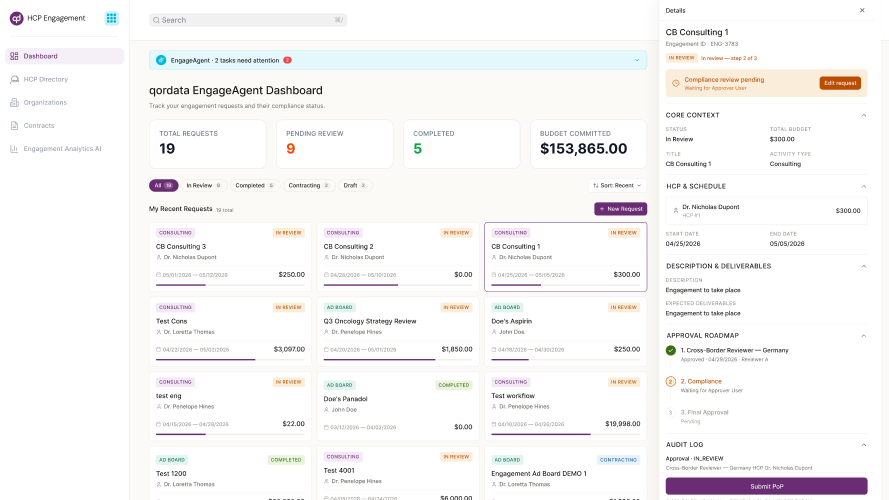Click the calendar icon on Test workflow card
Screen dimensions: 889x500
click(494, 424)
